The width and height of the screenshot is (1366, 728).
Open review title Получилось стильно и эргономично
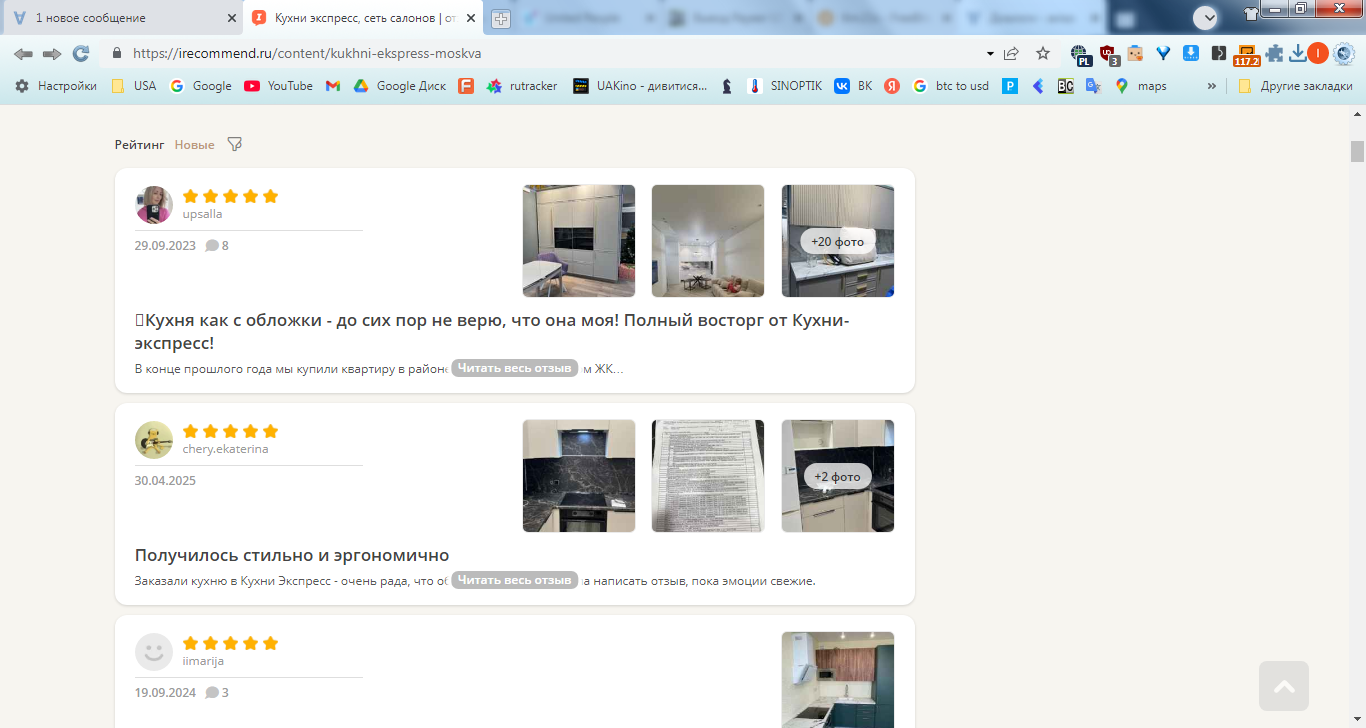point(292,555)
